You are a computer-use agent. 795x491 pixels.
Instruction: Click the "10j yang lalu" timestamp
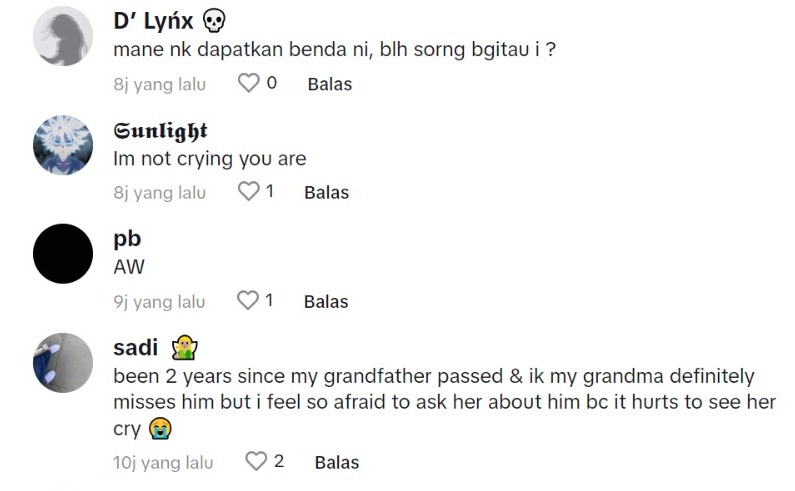[x=163, y=462]
